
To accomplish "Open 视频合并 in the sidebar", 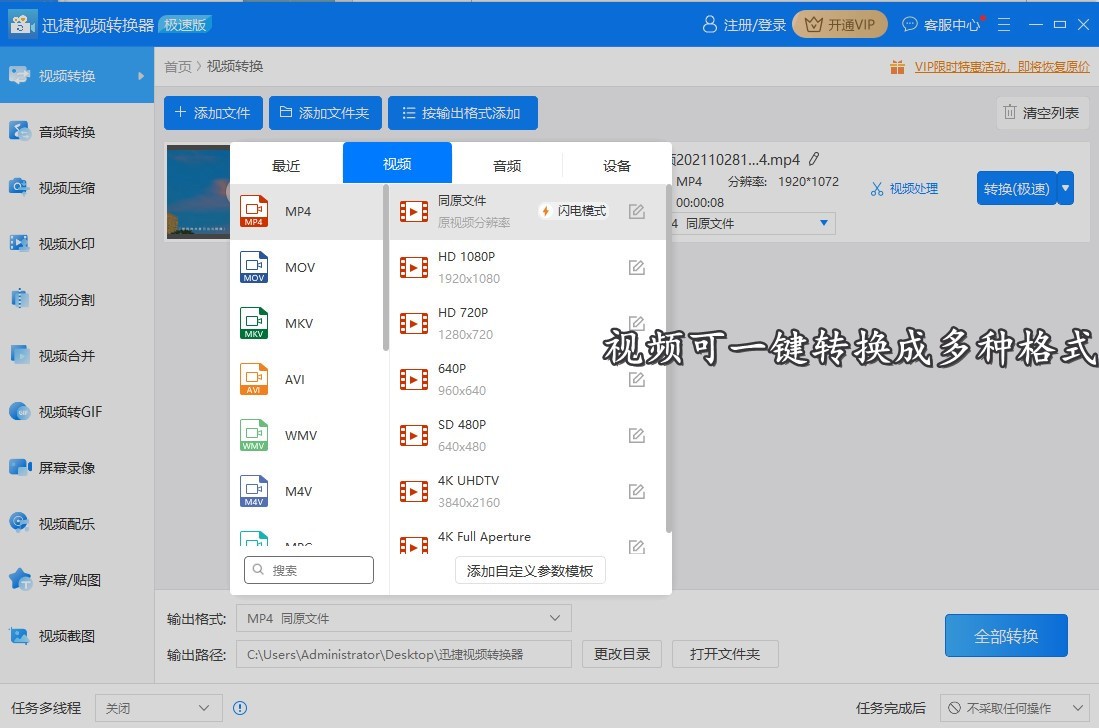I will [76, 356].
